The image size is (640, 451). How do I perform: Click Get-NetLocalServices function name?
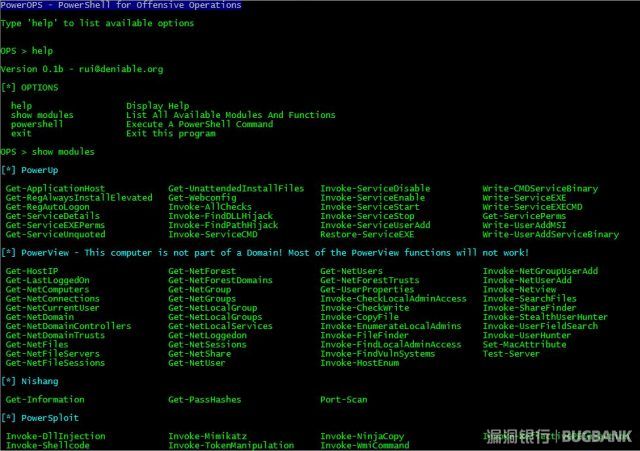tap(220, 326)
